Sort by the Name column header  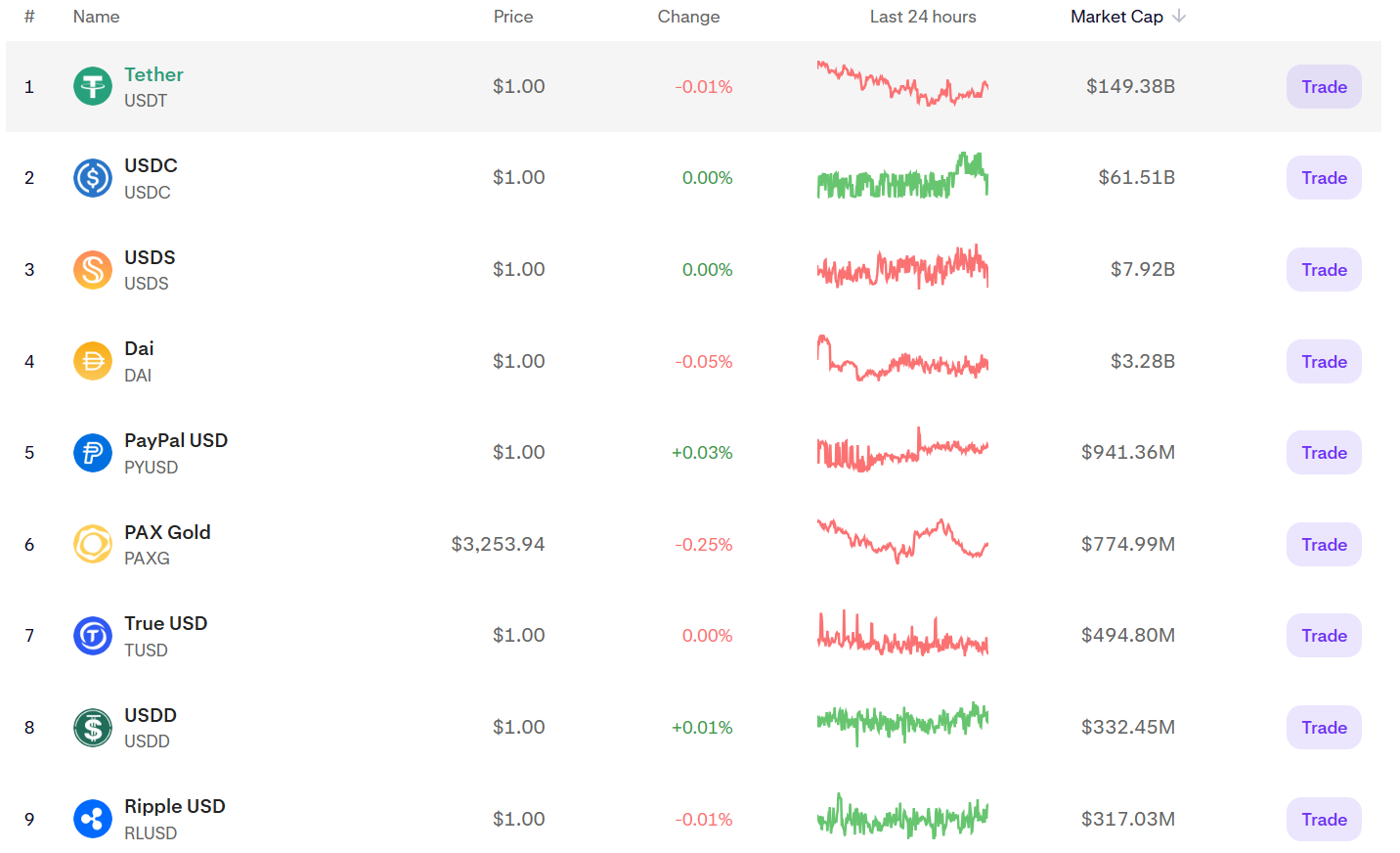tap(96, 17)
